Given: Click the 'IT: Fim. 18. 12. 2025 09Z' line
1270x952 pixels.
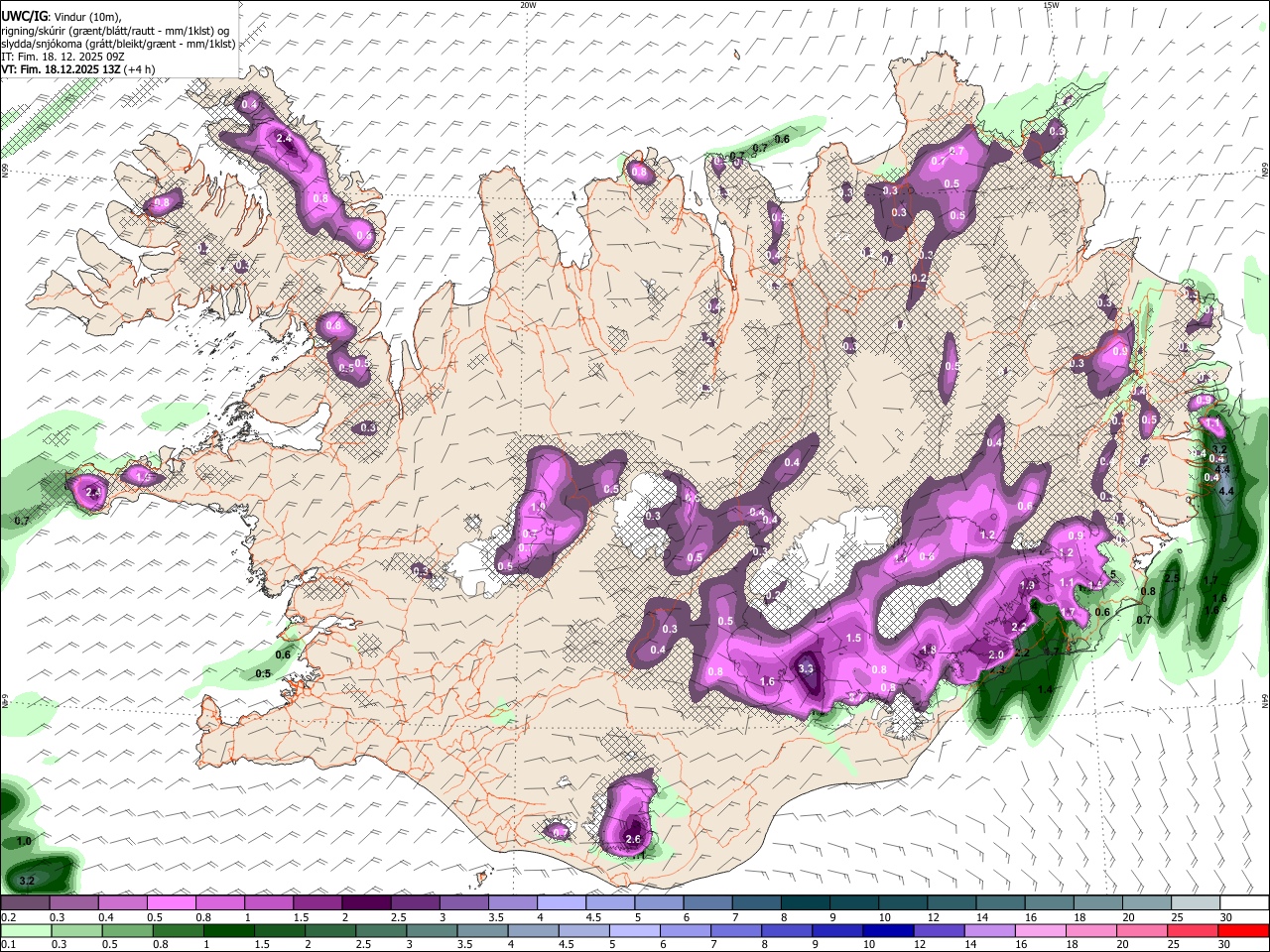Looking at the screenshot, I should (64, 57).
